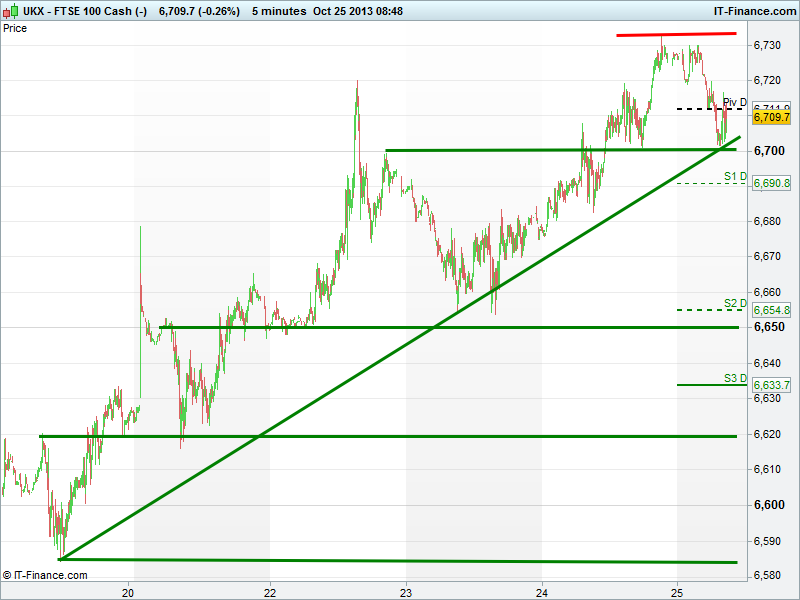Click the 6,660 price axis label

pos(767,292)
